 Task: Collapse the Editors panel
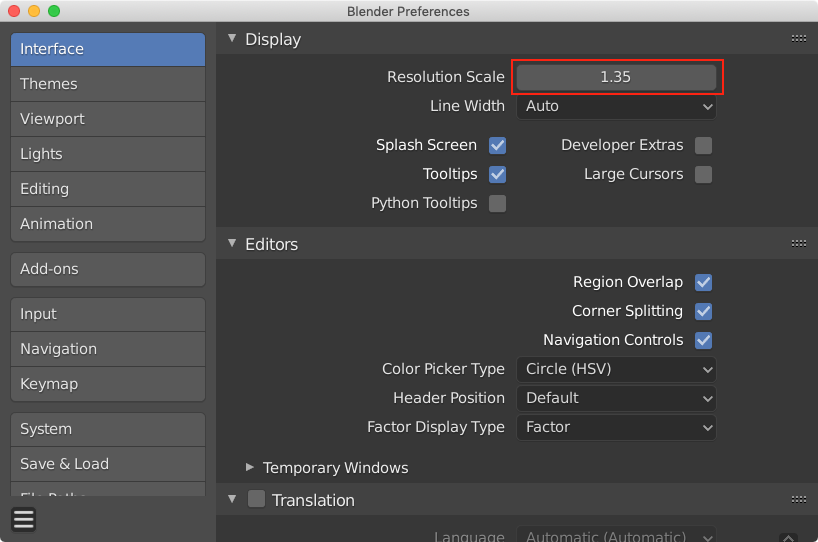[232, 244]
